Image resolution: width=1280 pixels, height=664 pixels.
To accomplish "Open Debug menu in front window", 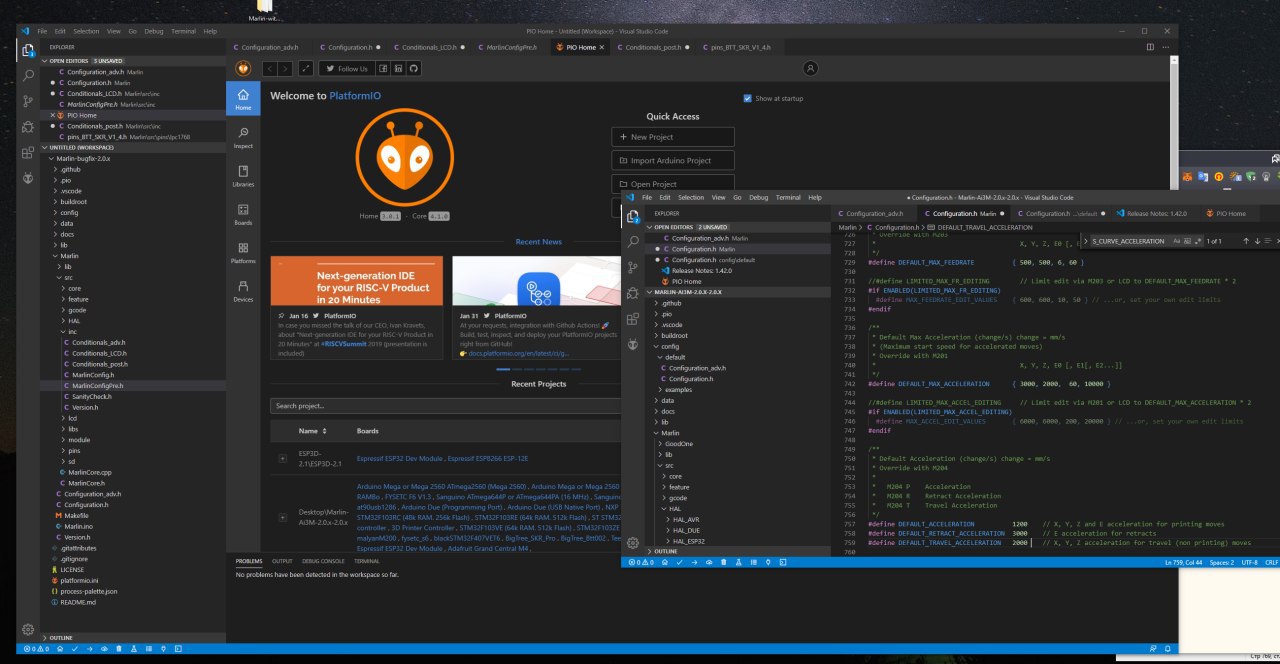I will click(759, 197).
